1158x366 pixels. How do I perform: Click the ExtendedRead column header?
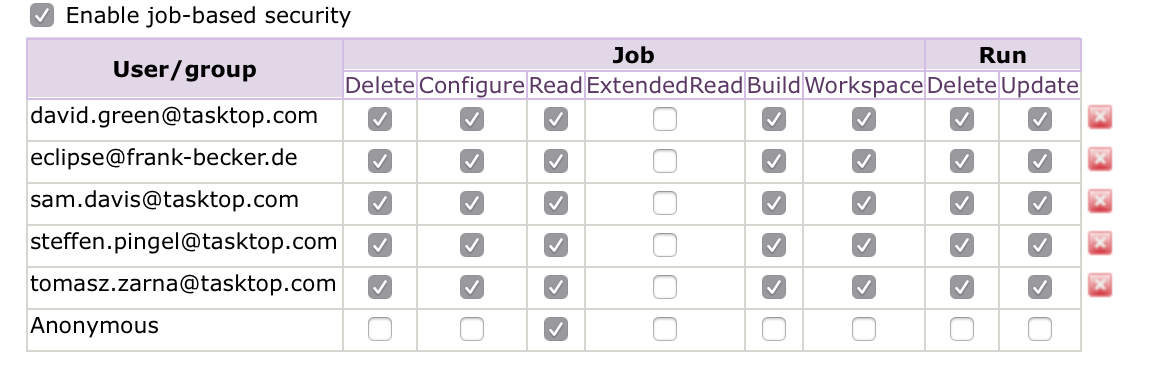[665, 86]
